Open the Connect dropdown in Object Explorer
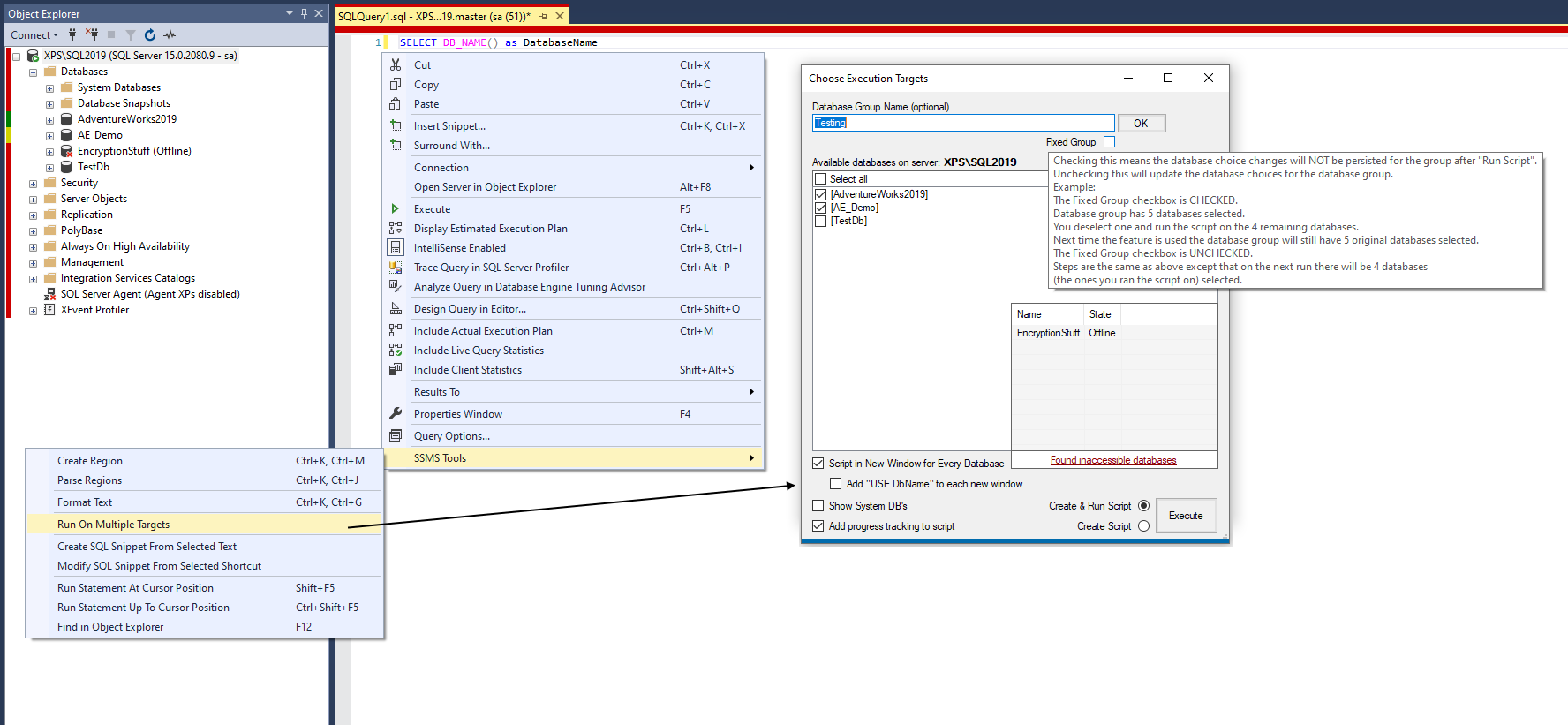Image resolution: width=1568 pixels, height=725 pixels. tap(34, 35)
